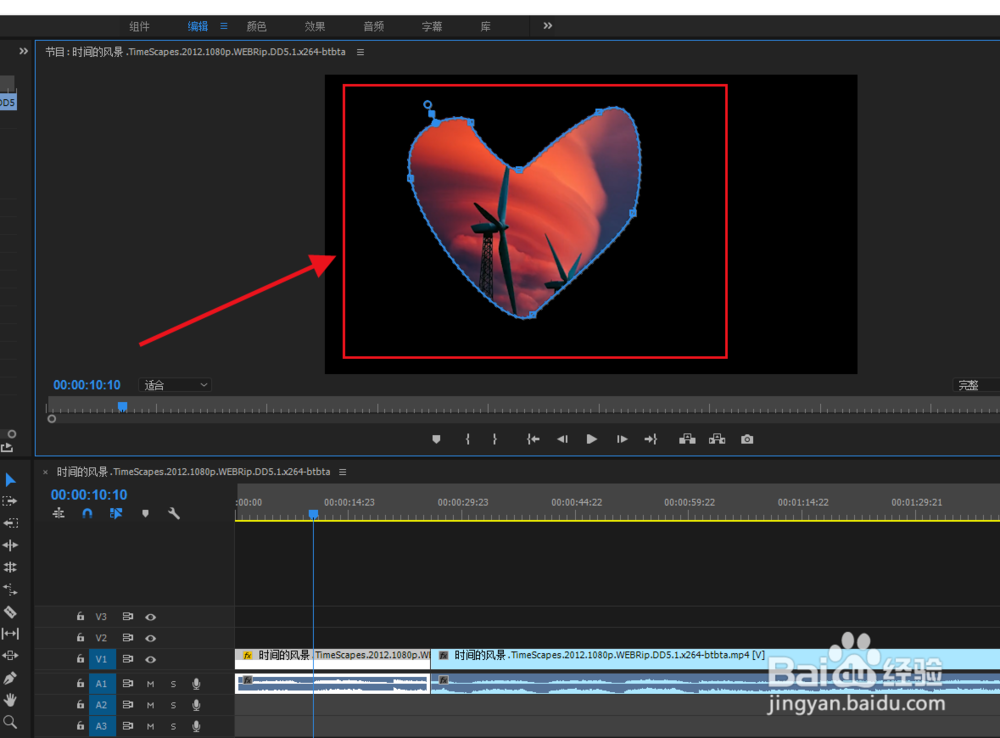
Task: Toggle V3 track visibility eye
Action: (151, 617)
